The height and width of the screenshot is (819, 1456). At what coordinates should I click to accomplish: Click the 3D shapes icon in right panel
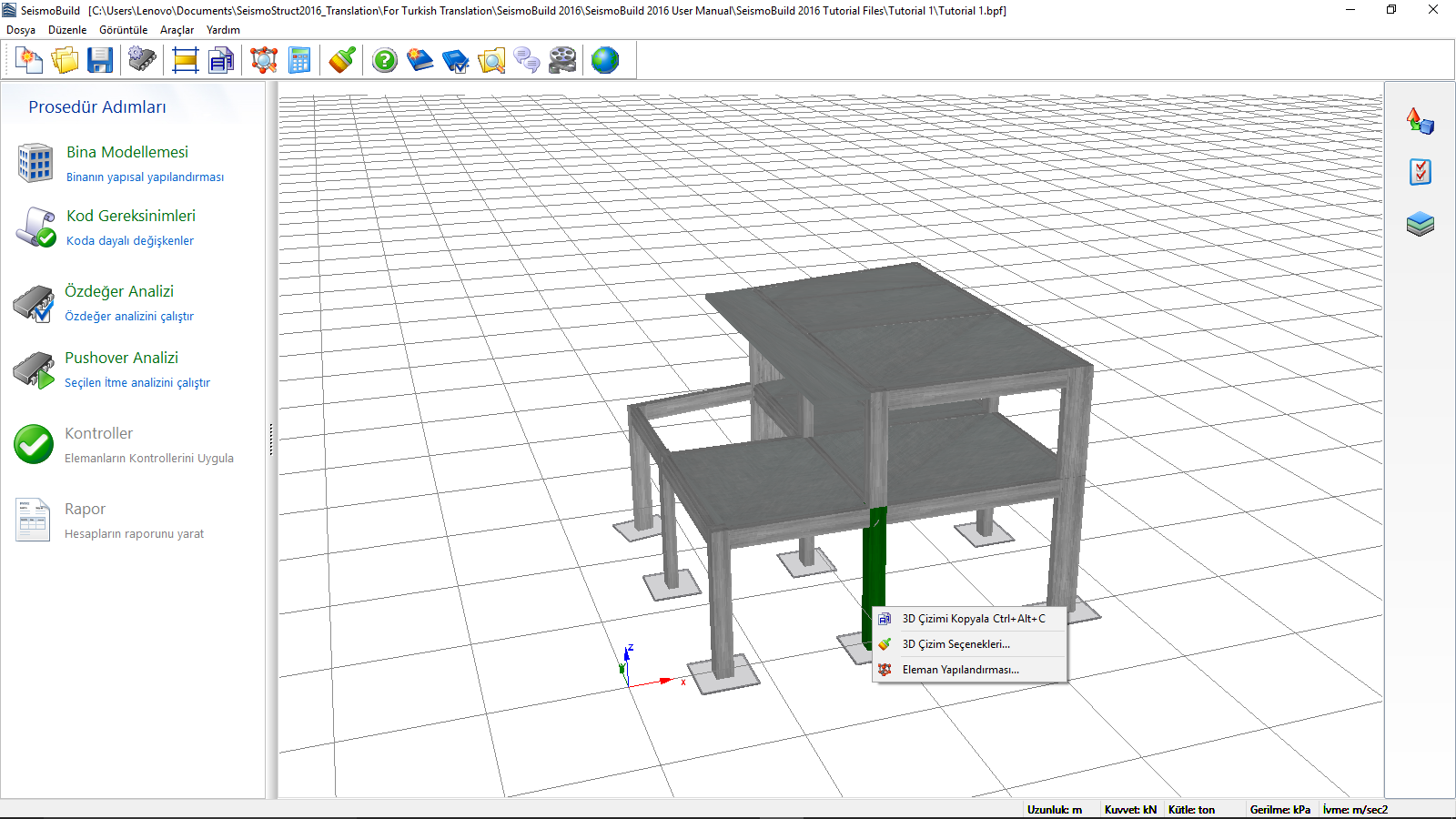[x=1420, y=121]
